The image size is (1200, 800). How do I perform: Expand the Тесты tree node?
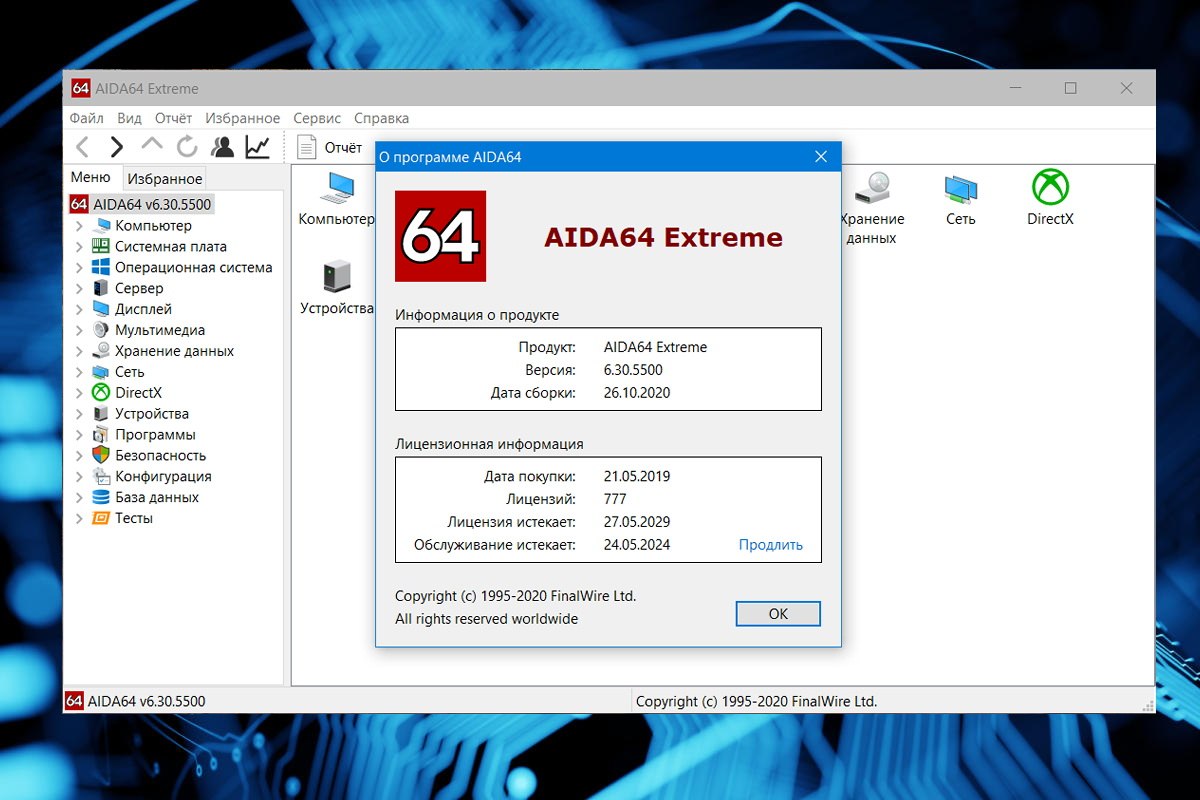tap(79, 519)
